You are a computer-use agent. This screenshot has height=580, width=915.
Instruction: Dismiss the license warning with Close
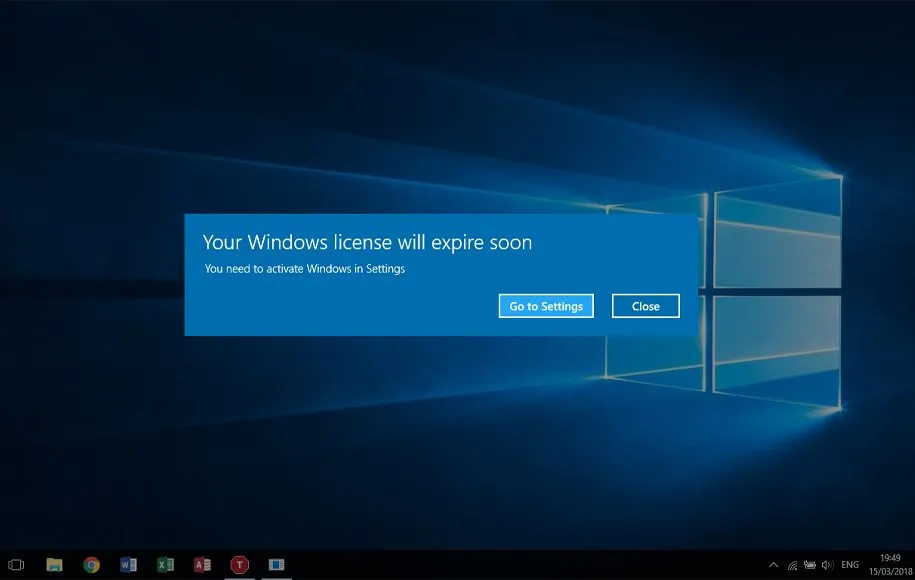pos(646,306)
